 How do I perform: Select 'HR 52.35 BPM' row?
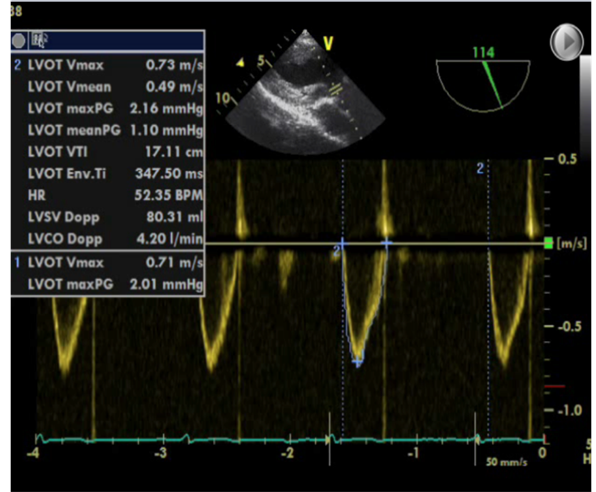pyautogui.click(x=108, y=195)
